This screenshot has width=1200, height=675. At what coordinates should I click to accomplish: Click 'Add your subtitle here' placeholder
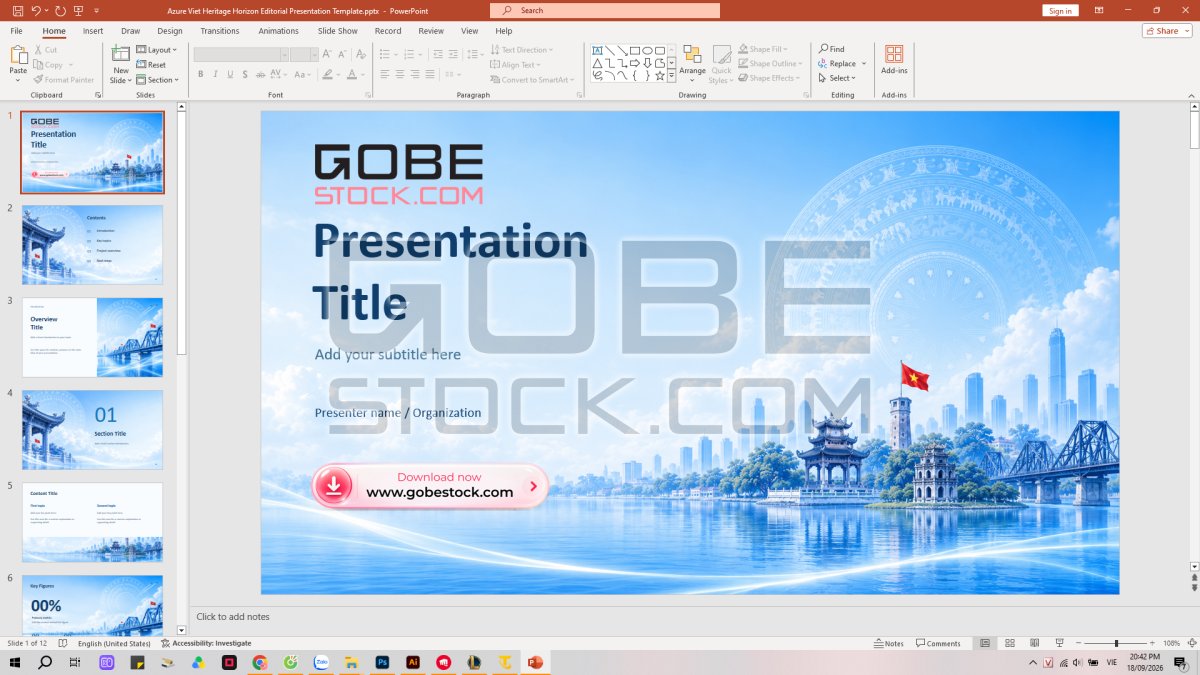point(388,354)
